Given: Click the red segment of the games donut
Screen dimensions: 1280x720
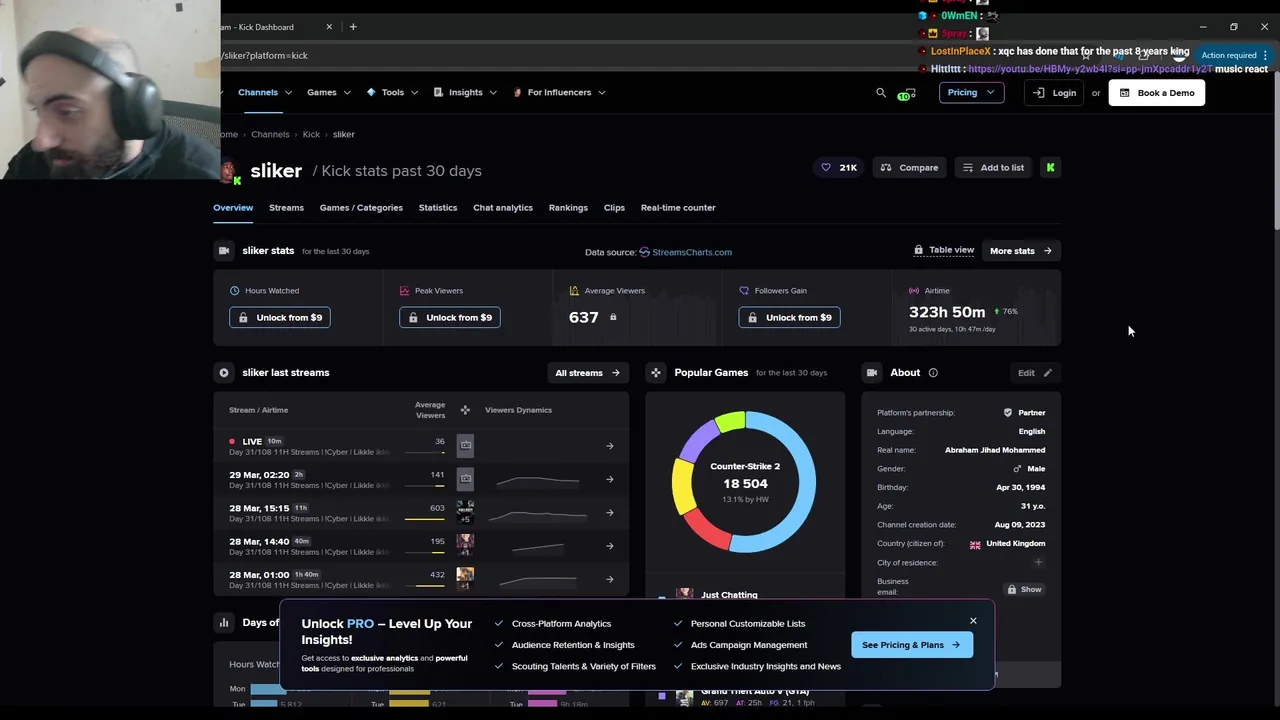Looking at the screenshot, I should (706, 528).
